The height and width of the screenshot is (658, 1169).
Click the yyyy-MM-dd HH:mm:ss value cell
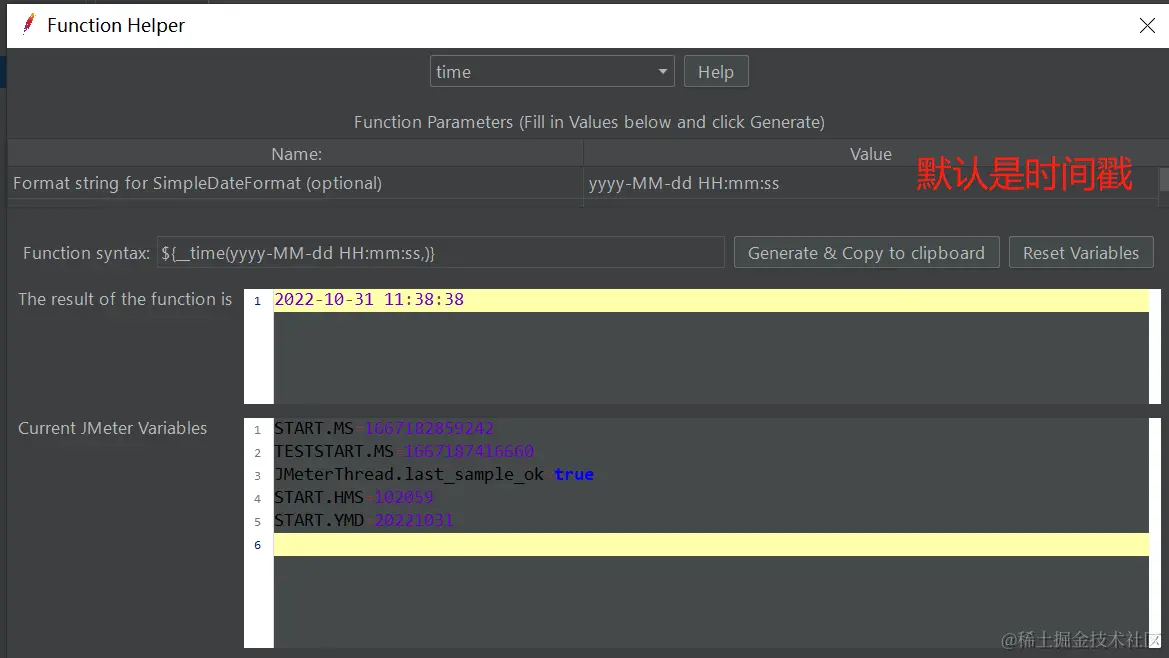[684, 183]
